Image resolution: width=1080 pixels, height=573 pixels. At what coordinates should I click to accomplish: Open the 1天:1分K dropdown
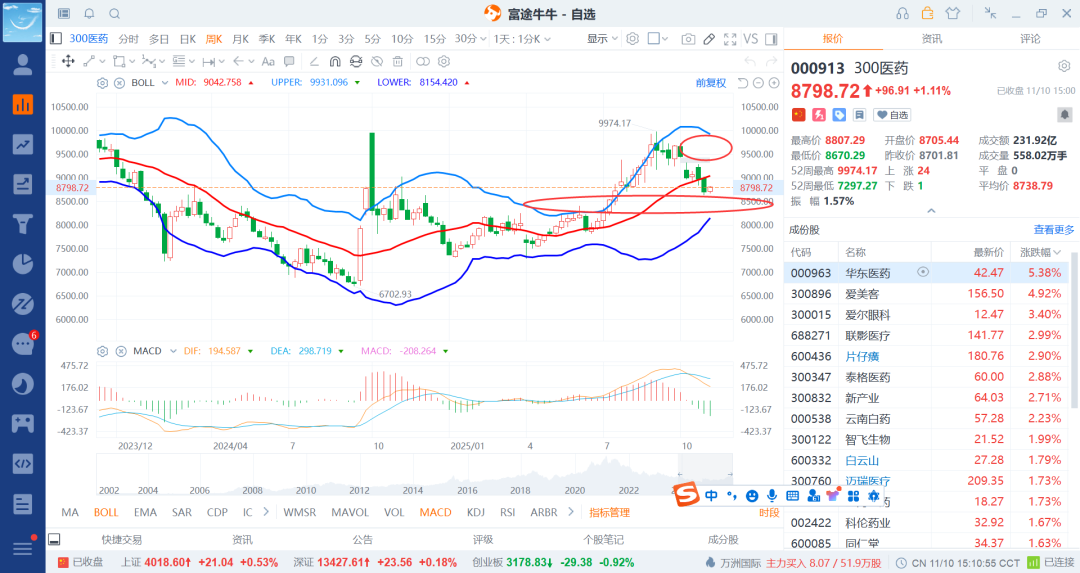coord(522,39)
